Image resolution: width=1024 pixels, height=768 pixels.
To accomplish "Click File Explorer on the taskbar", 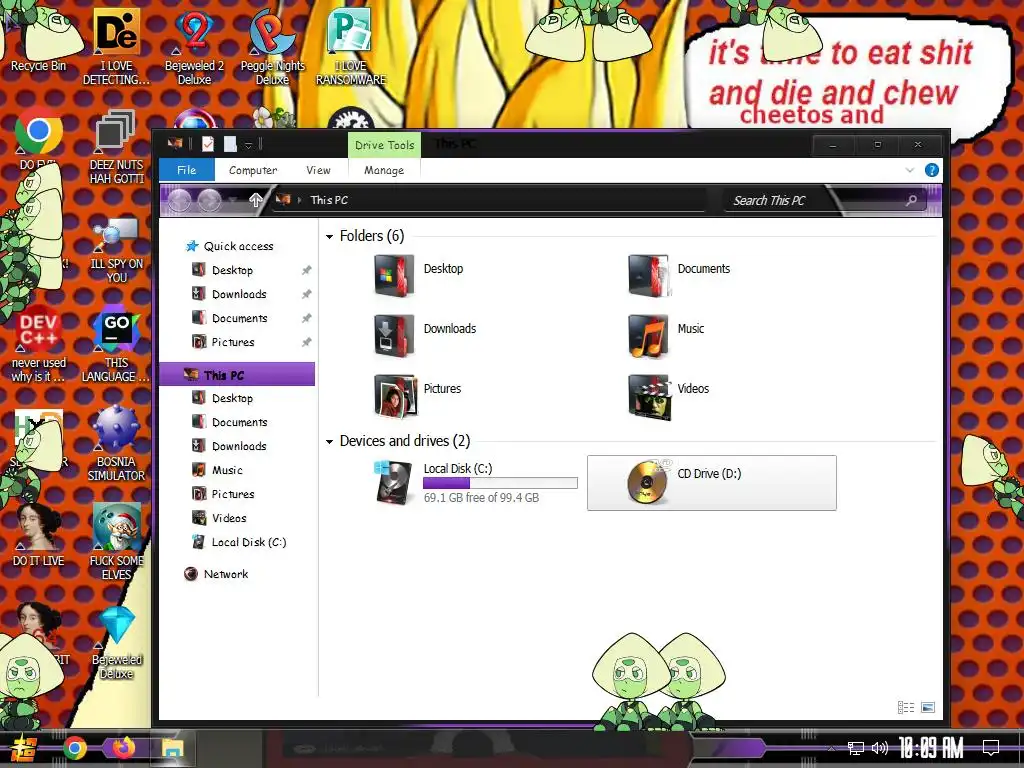I will 172,748.
